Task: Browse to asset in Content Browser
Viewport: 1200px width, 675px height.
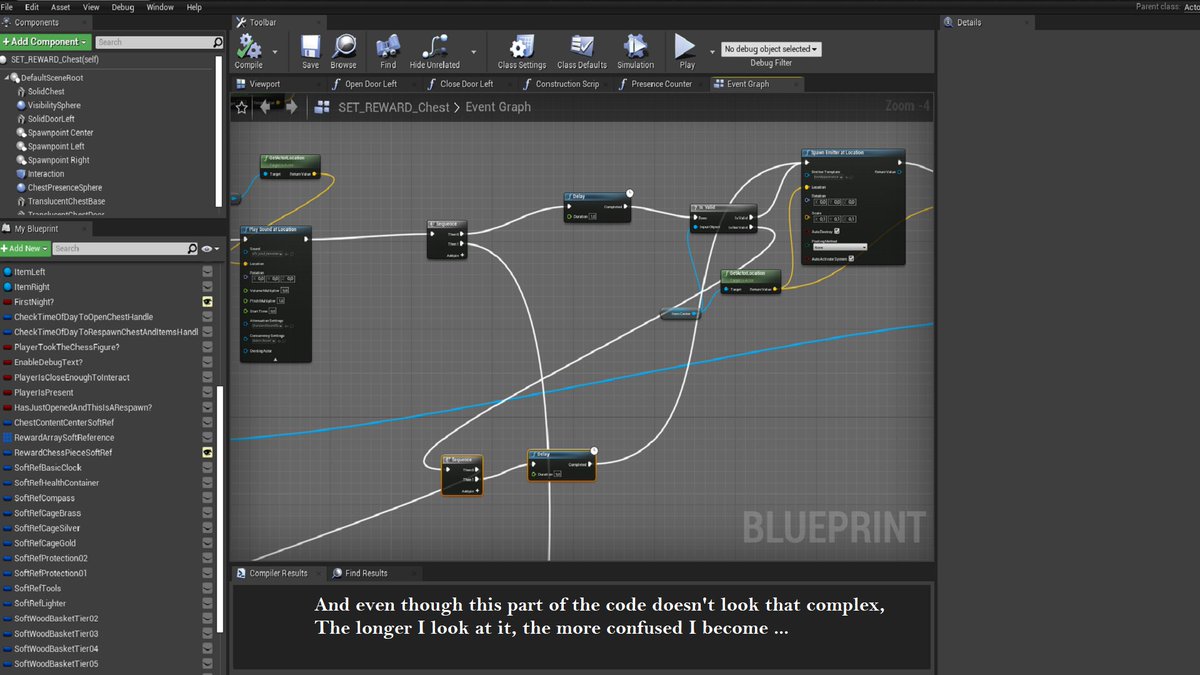Action: tap(344, 51)
